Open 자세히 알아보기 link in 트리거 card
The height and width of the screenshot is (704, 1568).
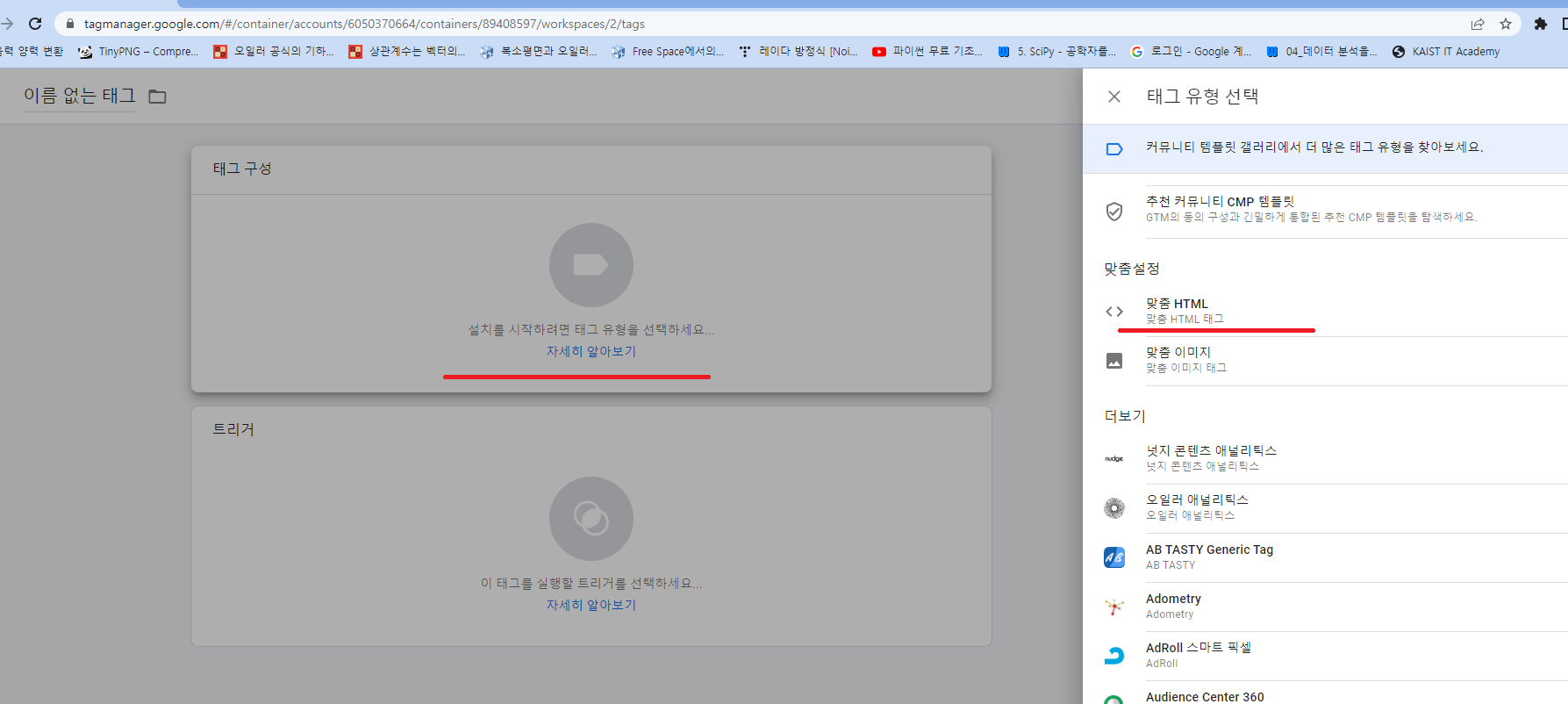(x=591, y=605)
